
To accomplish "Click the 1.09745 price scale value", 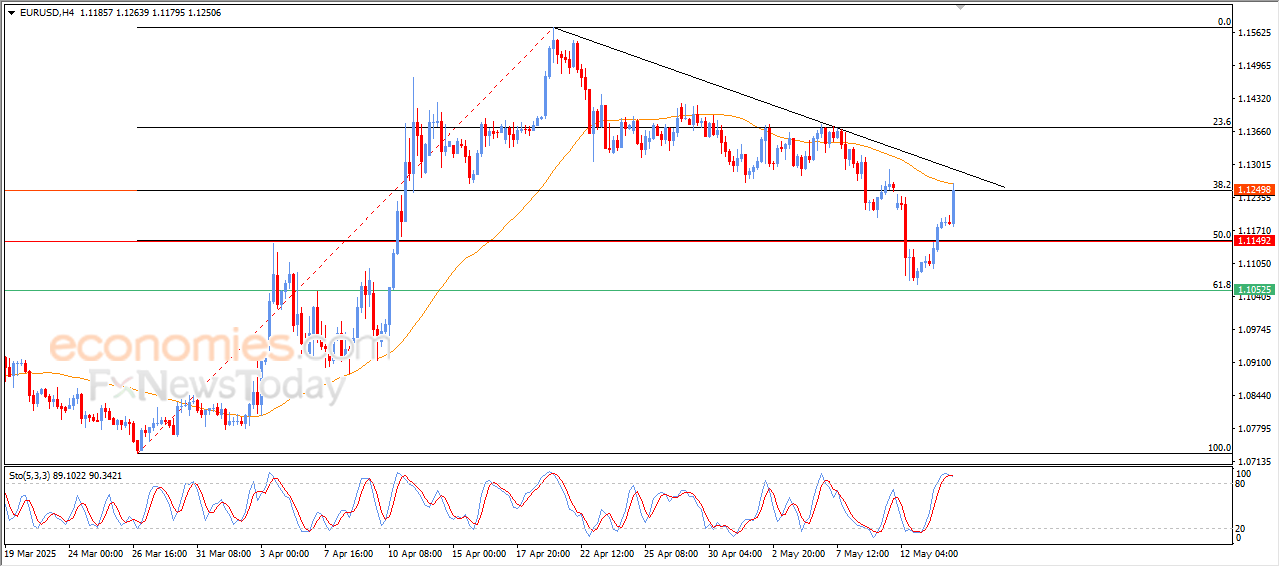I will (x=1255, y=330).
